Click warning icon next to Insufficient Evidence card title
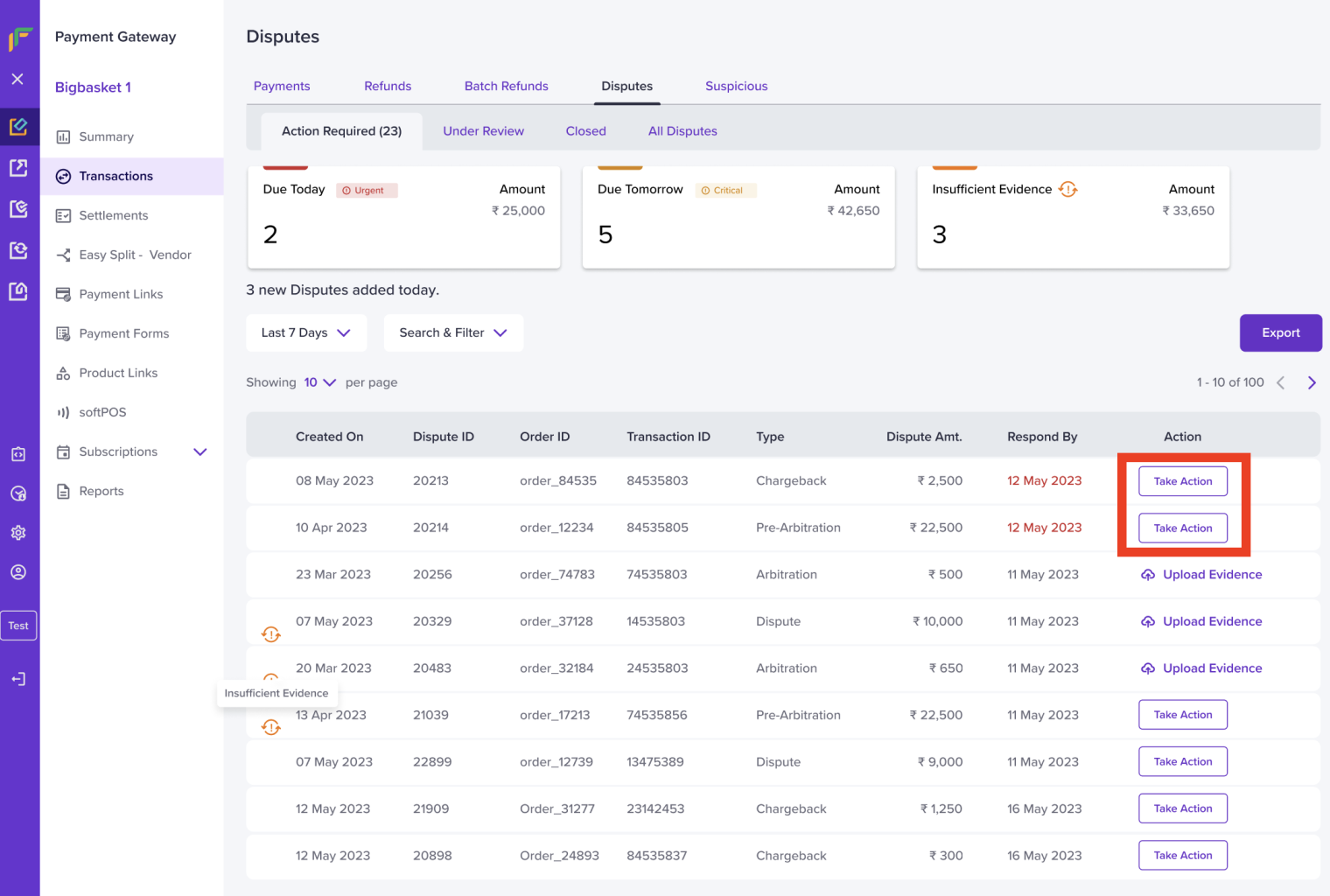Viewport: 1330px width, 896px height. click(x=1067, y=189)
